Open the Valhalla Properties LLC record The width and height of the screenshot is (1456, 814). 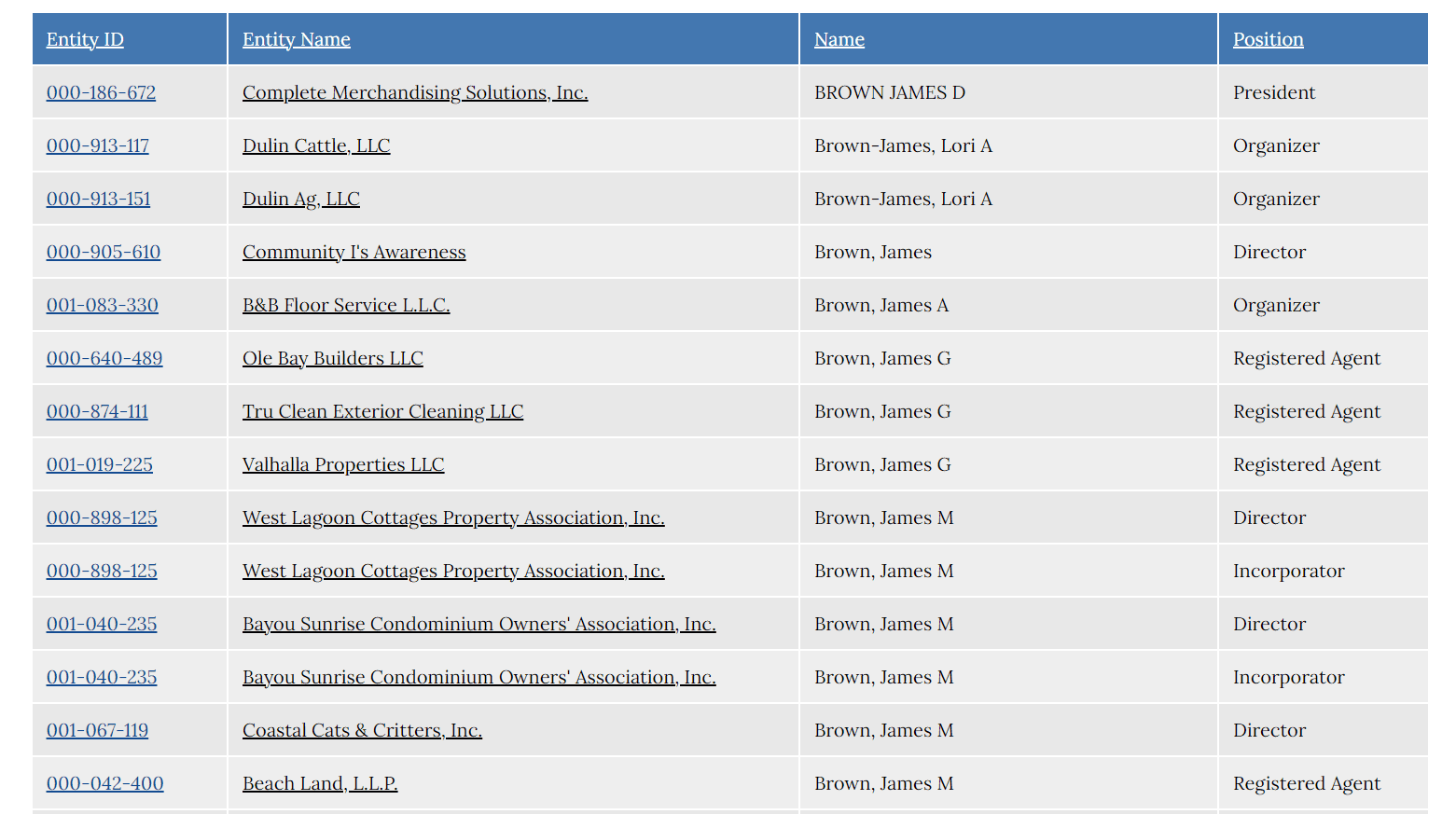point(343,464)
